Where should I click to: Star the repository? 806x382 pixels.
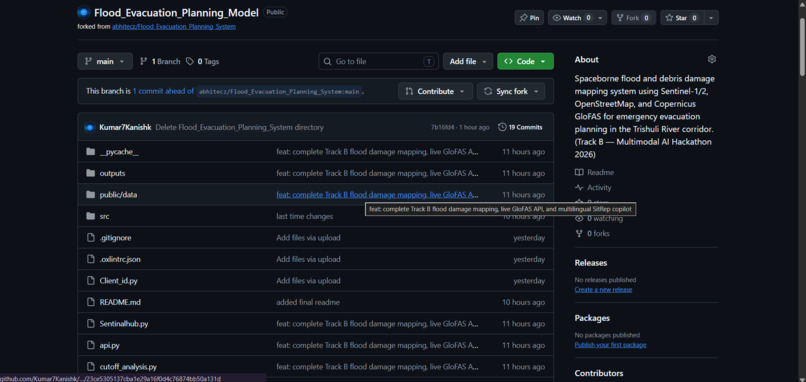681,18
